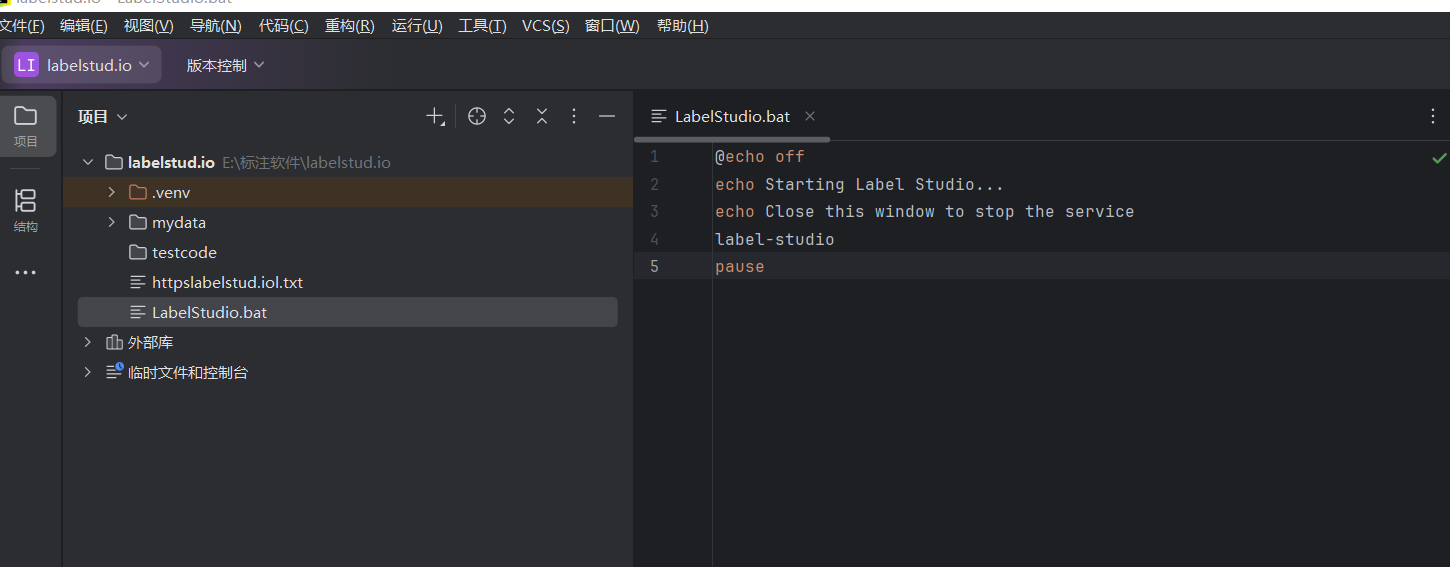Expand the 外部库 node

click(88, 342)
